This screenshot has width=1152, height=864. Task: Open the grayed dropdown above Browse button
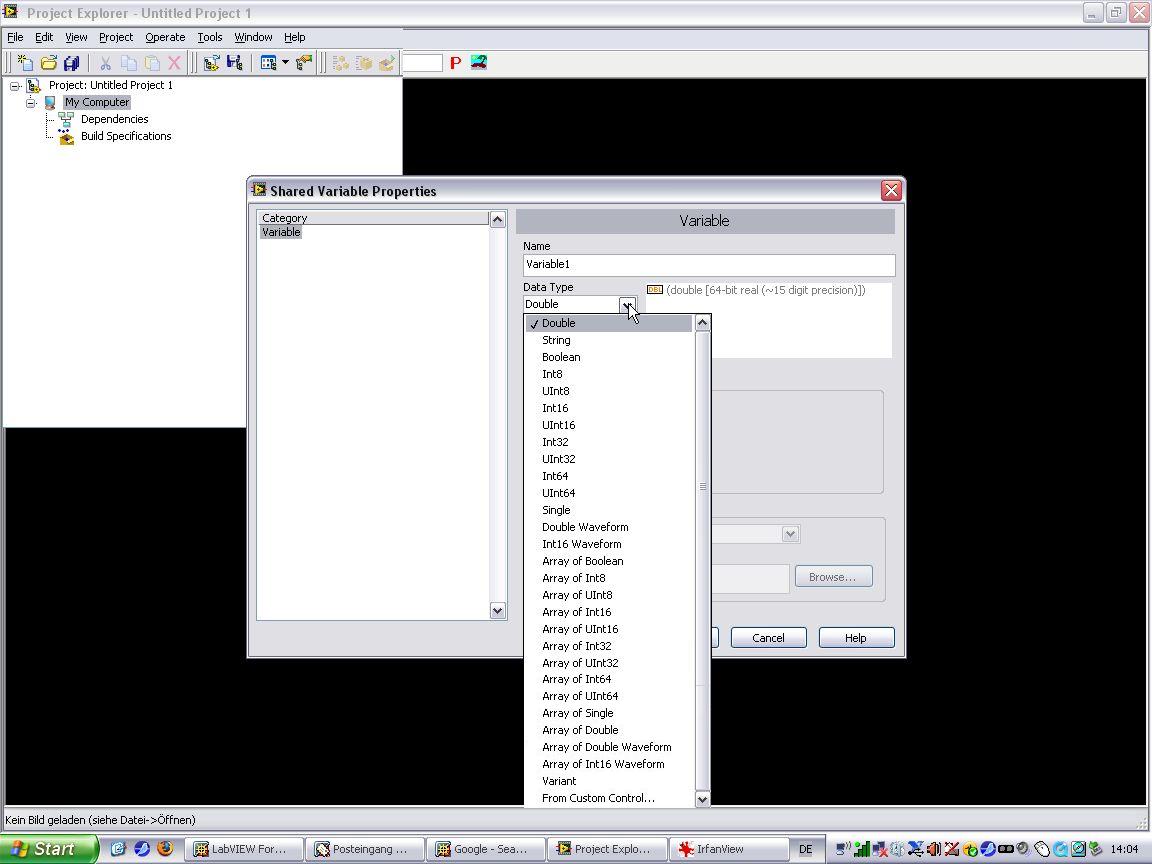click(x=791, y=534)
